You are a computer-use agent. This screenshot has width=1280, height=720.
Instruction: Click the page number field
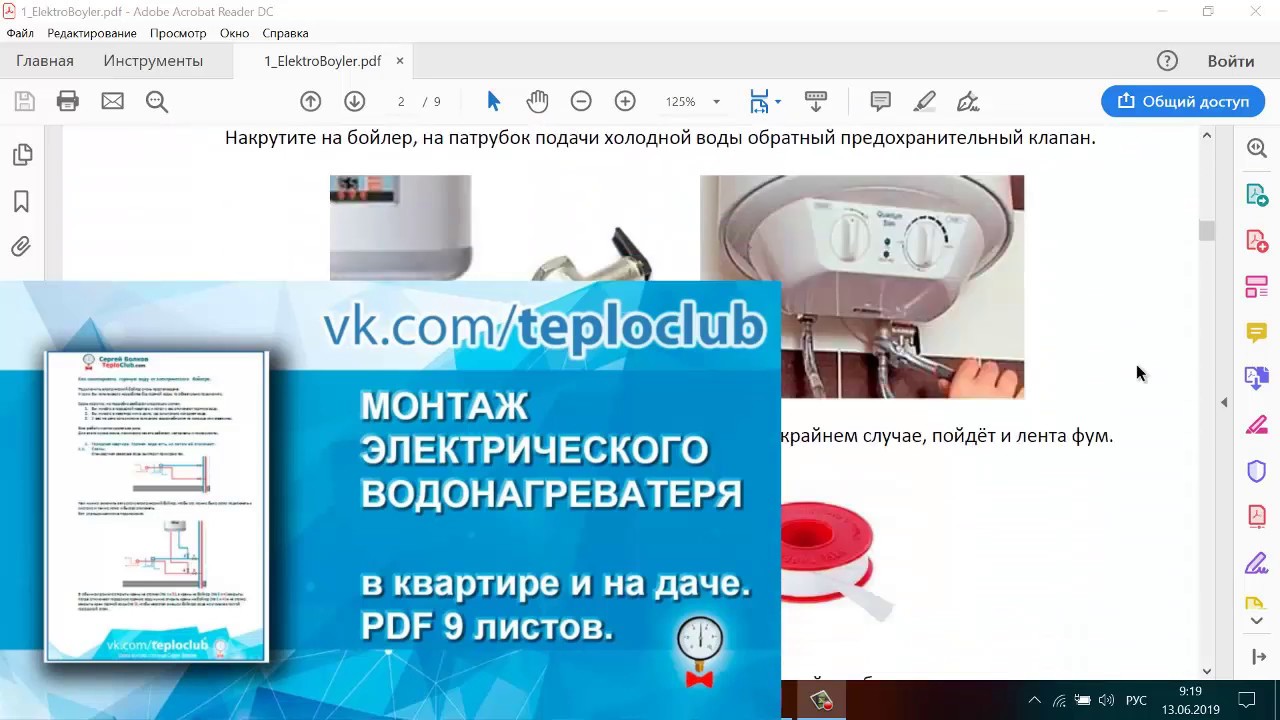401,101
